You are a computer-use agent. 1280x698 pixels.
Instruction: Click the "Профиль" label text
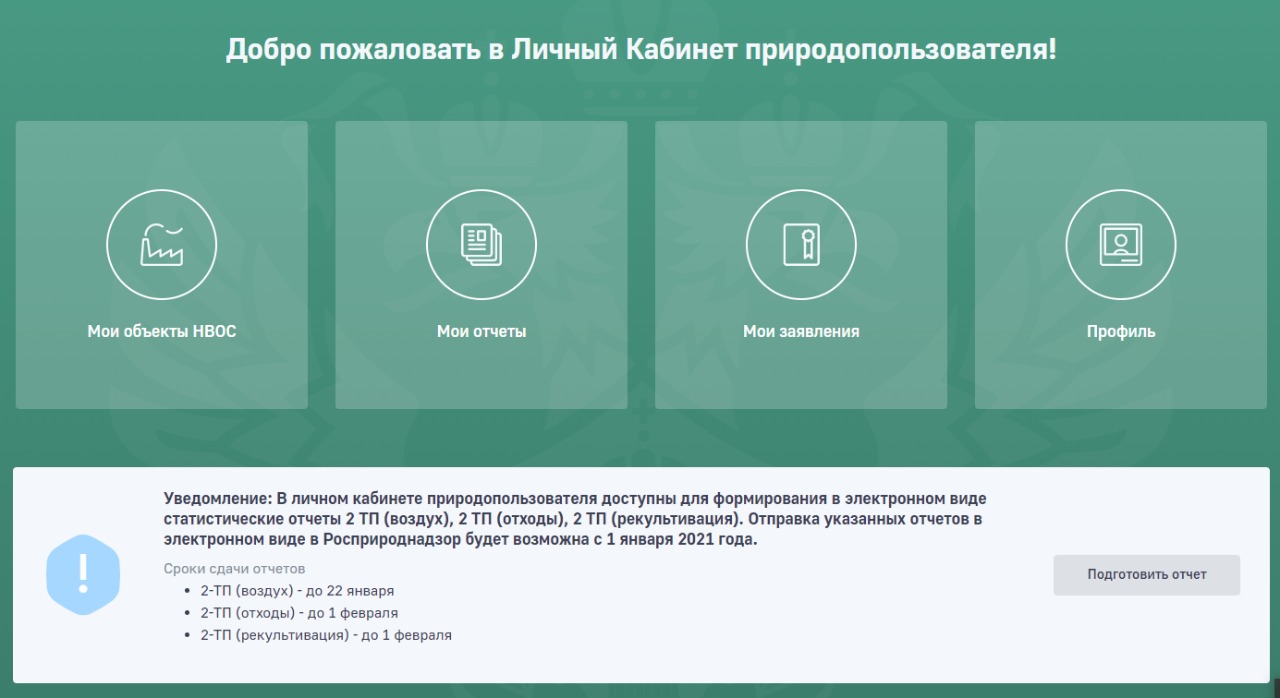point(1120,330)
